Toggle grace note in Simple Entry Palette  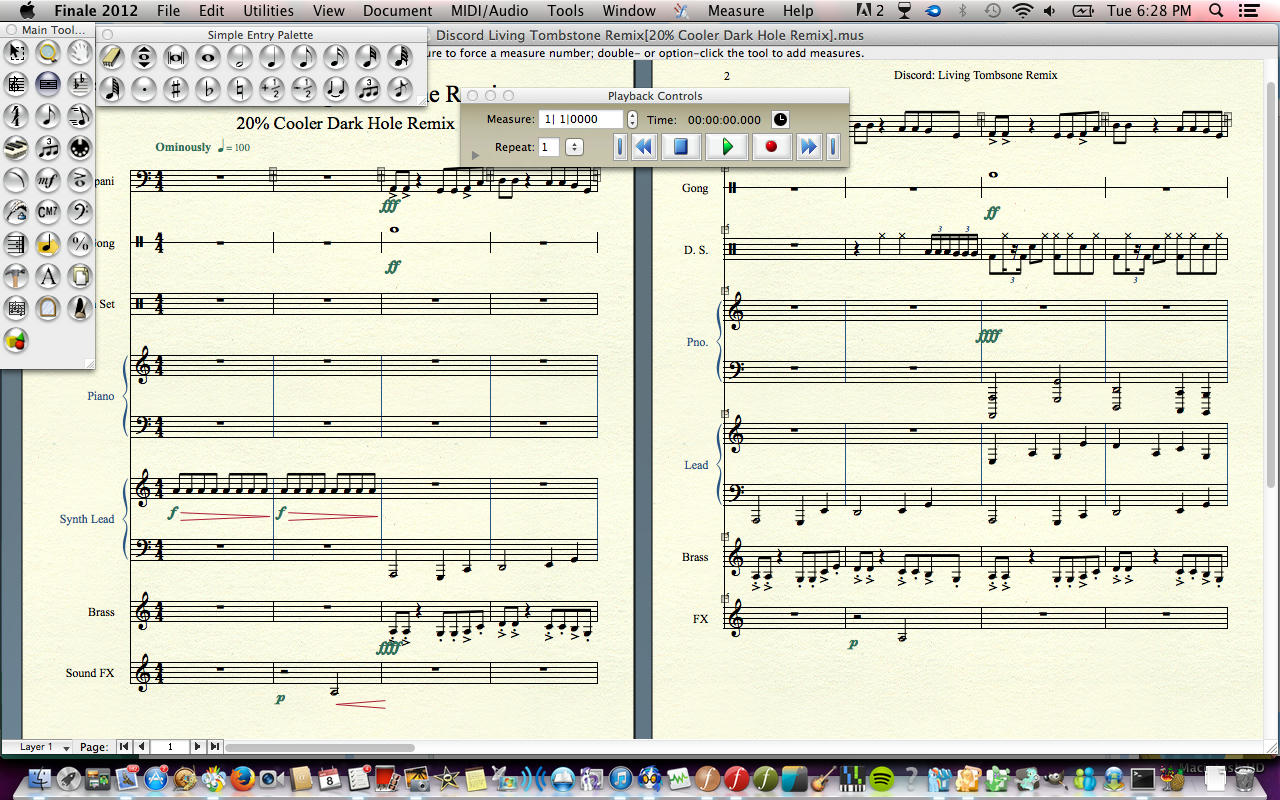(399, 89)
